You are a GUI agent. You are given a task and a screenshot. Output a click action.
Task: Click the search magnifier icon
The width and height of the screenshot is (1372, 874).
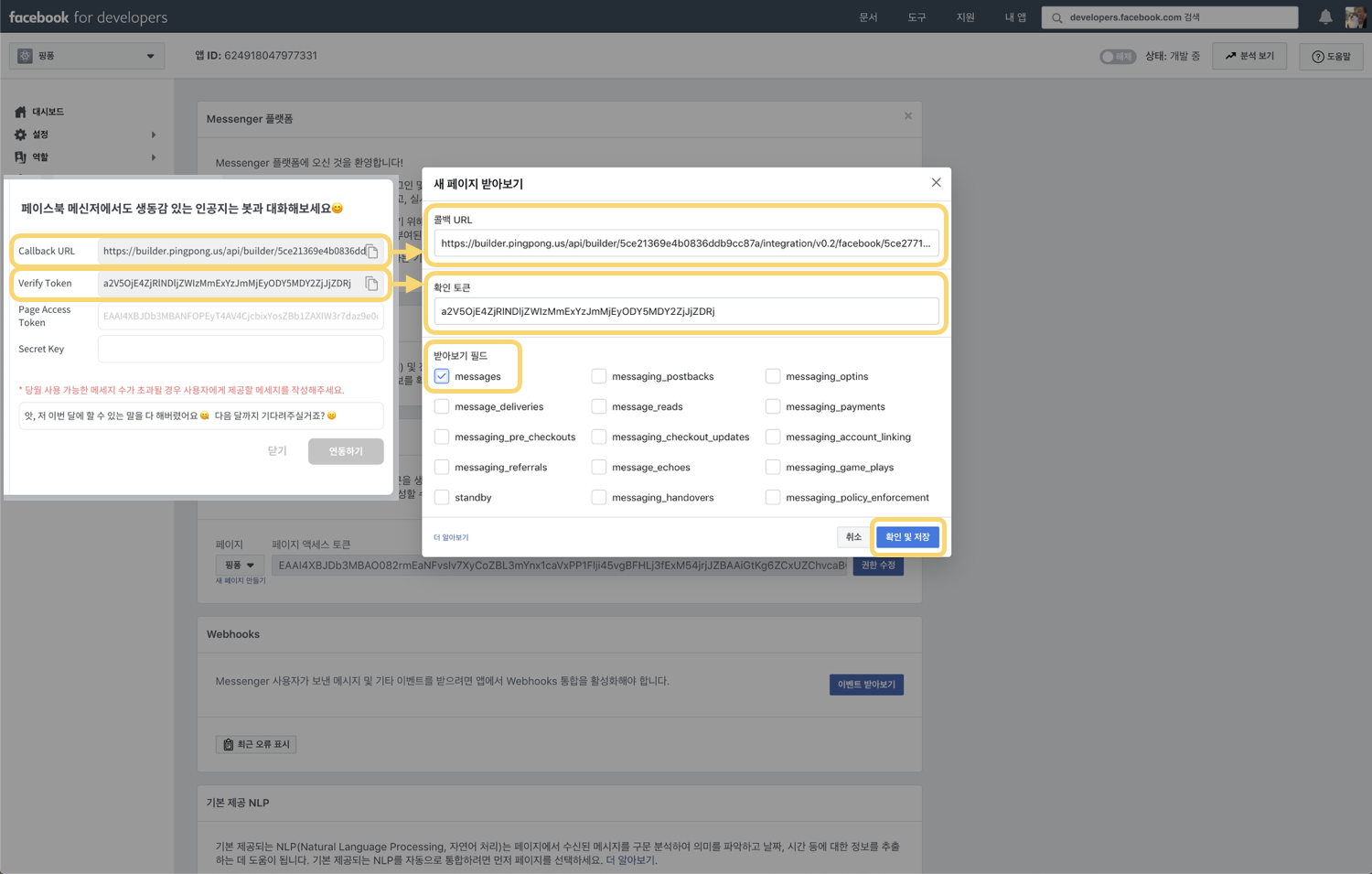(x=1057, y=17)
